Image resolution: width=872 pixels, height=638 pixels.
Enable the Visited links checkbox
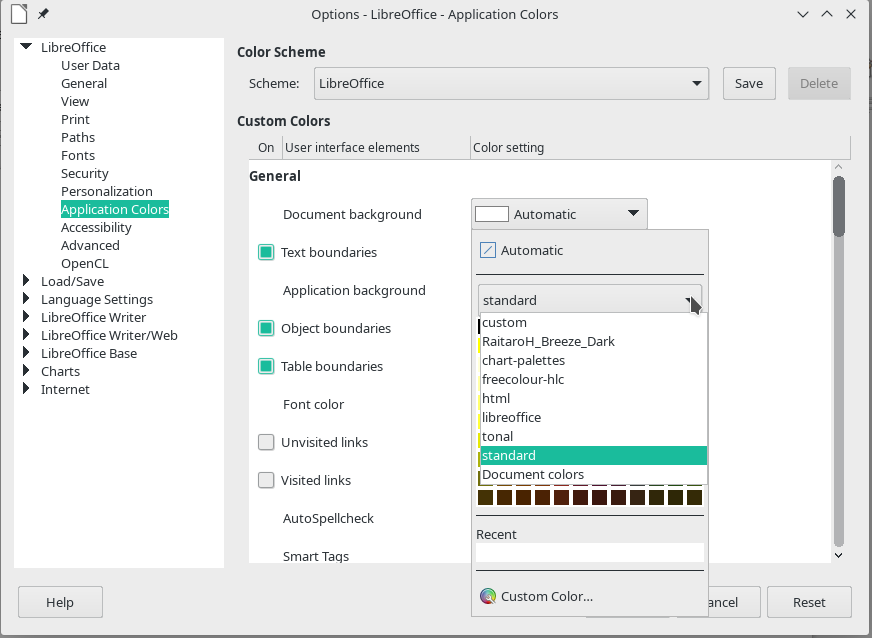click(x=266, y=480)
